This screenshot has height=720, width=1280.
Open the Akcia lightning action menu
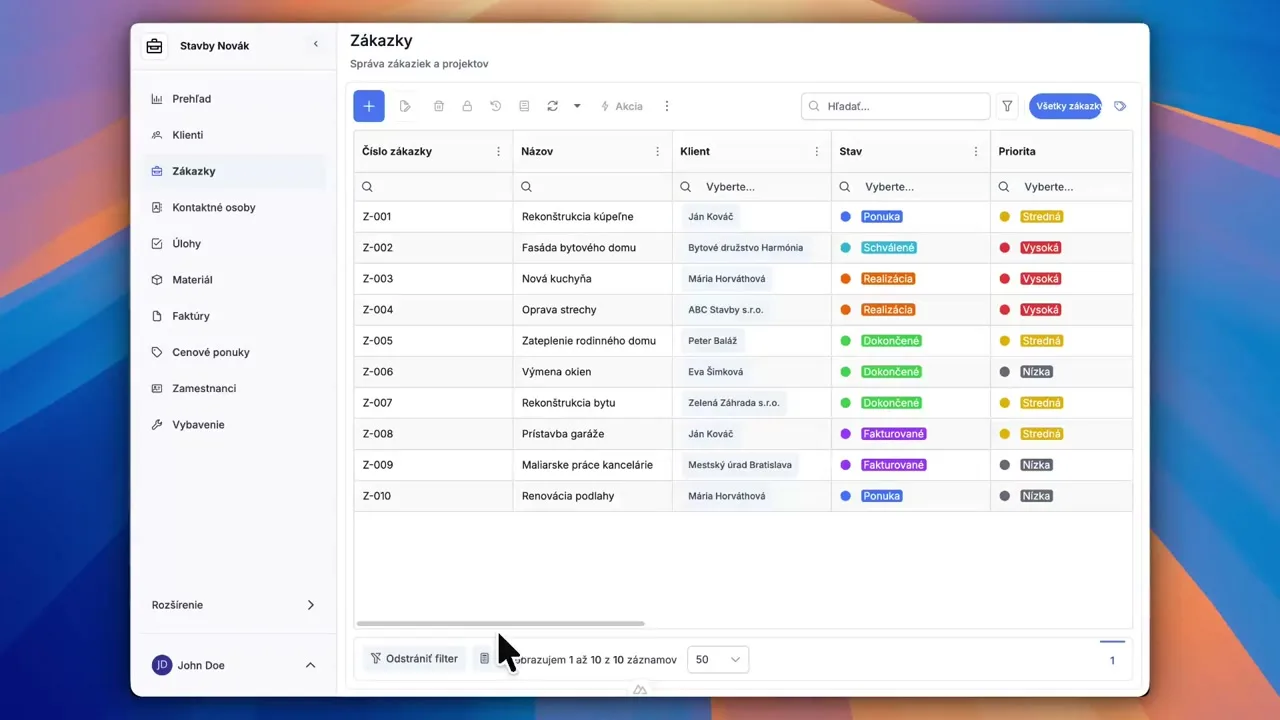click(621, 105)
